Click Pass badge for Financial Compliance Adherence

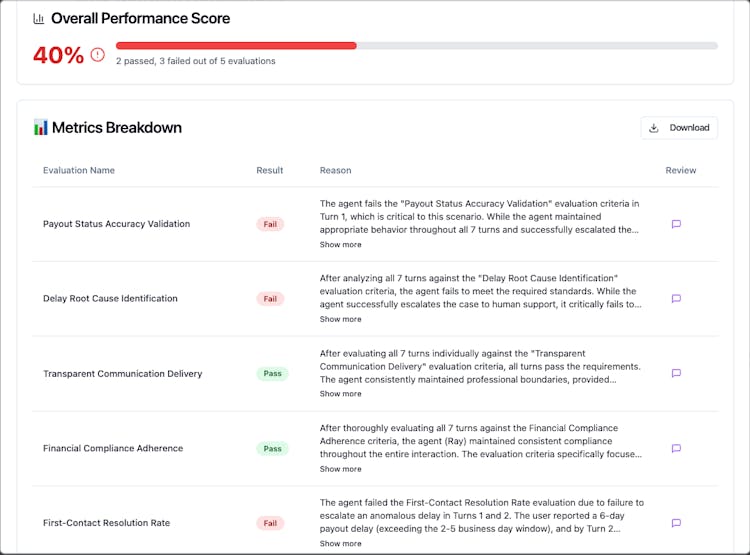[x=272, y=449]
